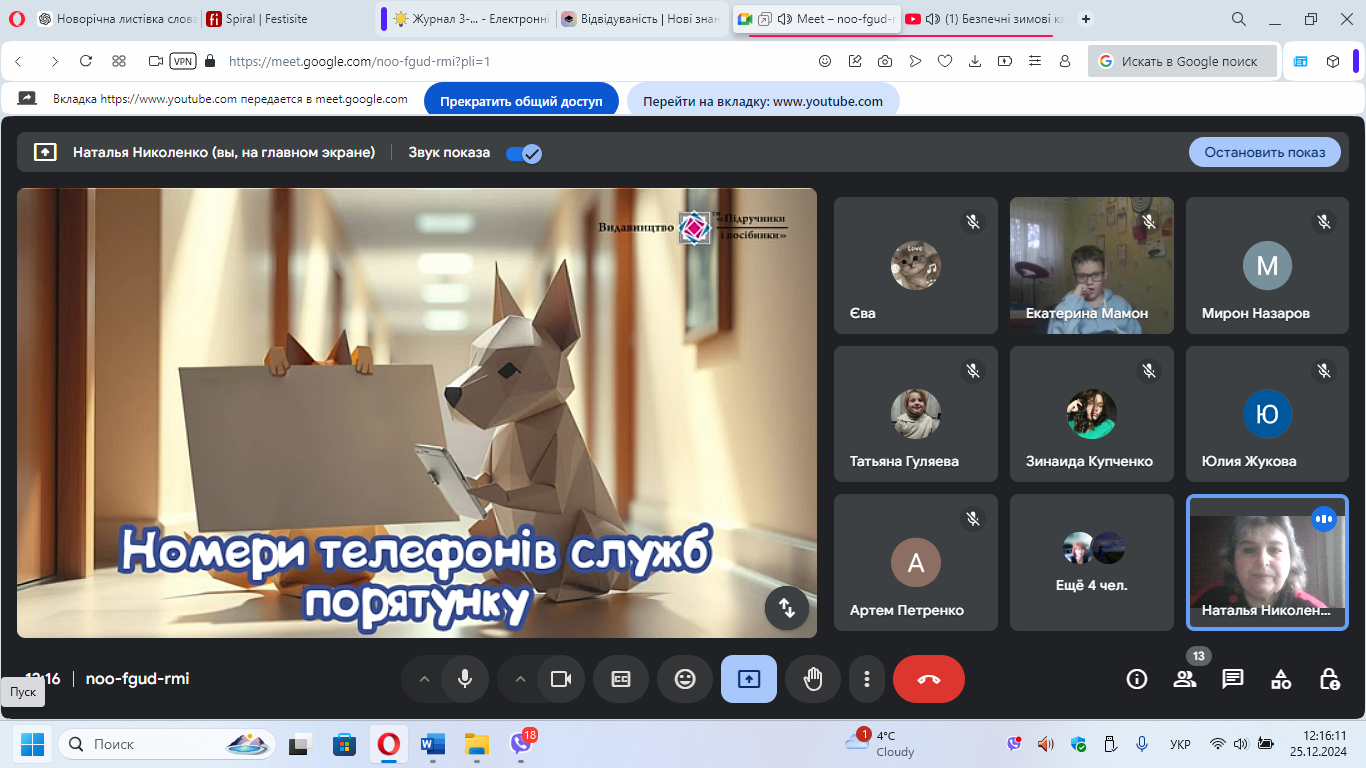The width and height of the screenshot is (1366, 768).
Task: Swap the presentation layout arrows button
Action: 787,608
